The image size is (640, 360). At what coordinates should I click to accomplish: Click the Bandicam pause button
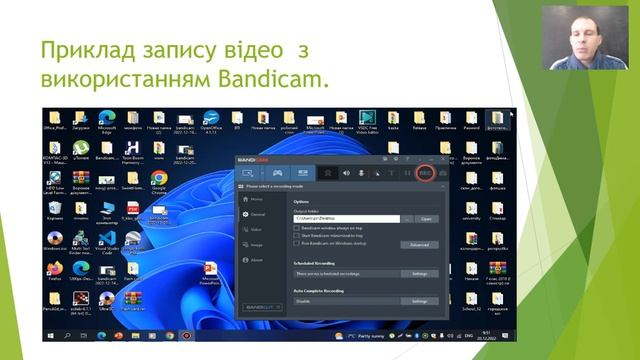(x=407, y=173)
